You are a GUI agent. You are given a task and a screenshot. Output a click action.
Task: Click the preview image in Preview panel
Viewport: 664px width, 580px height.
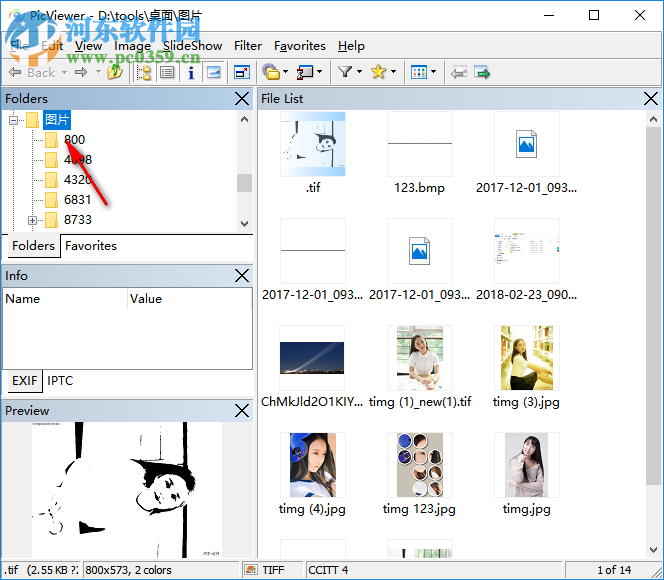pos(127,489)
